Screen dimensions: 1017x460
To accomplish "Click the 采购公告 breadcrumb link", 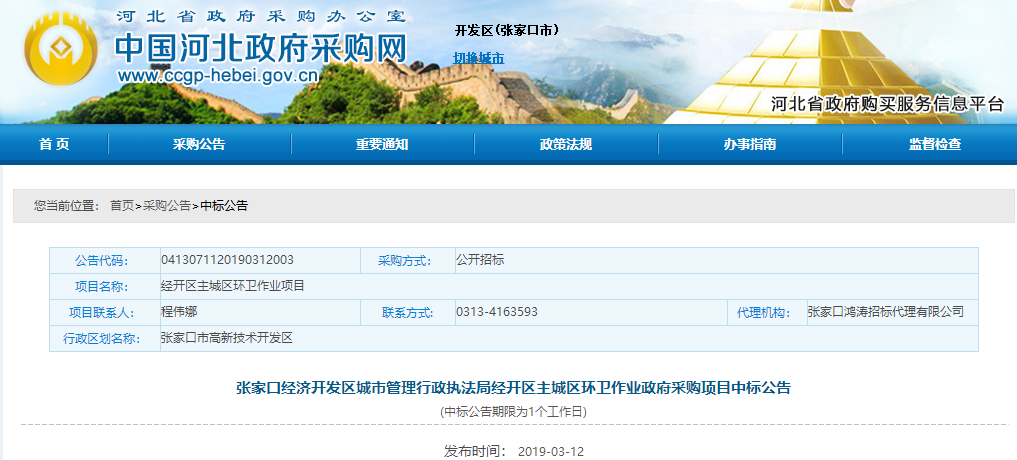I will (x=166, y=205).
